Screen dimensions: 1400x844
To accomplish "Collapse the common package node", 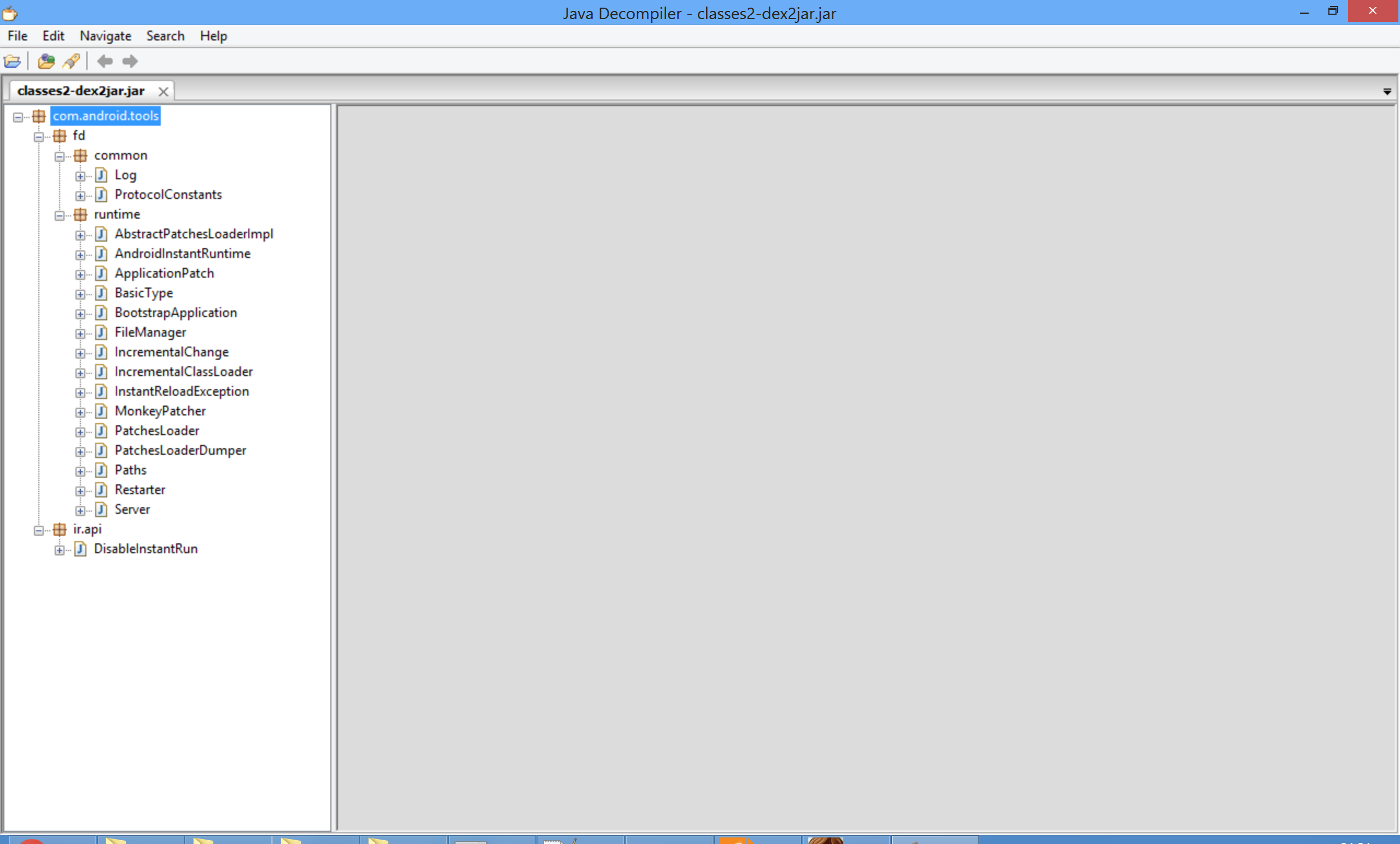I will pyautogui.click(x=60, y=156).
